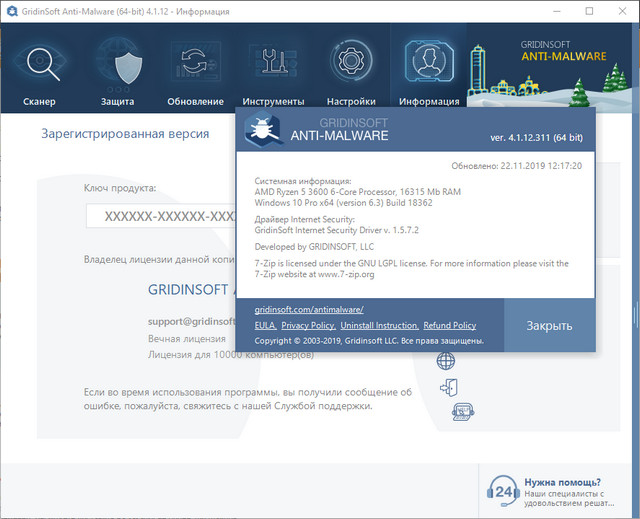The image size is (640, 519).
Task: Open Инструменты (Tools) section
Action: pyautogui.click(x=273, y=72)
